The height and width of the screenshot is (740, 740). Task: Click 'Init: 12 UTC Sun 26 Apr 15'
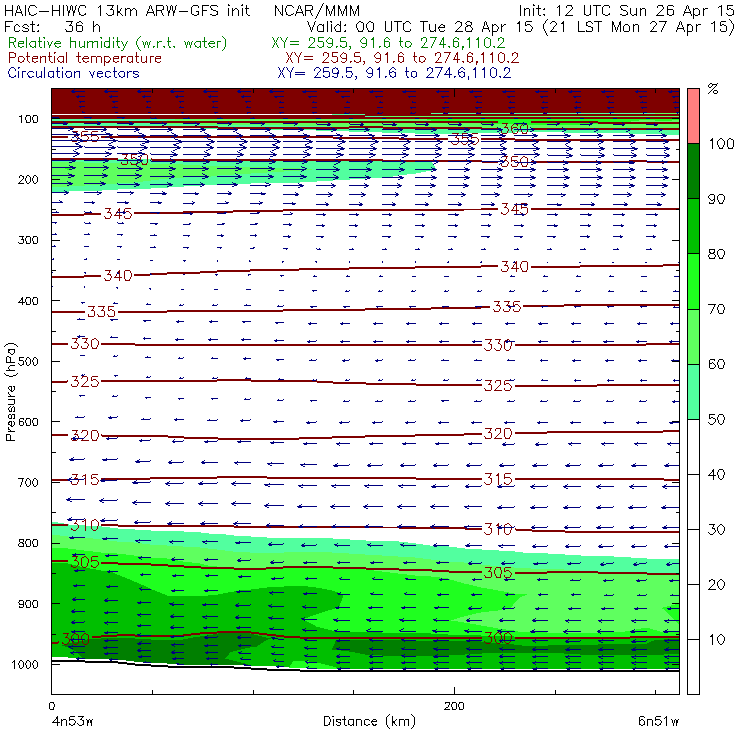[x=626, y=10]
